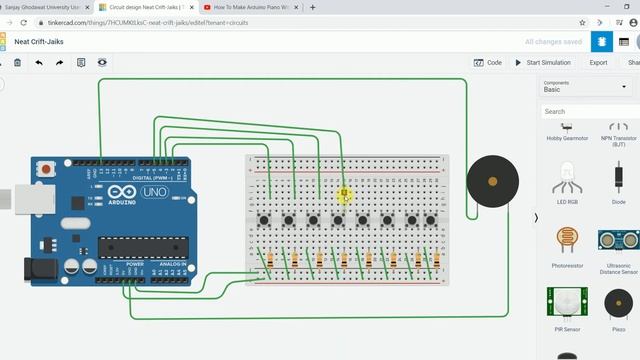Switch to component list view icon
640x360 pixels.
(x=624, y=42)
